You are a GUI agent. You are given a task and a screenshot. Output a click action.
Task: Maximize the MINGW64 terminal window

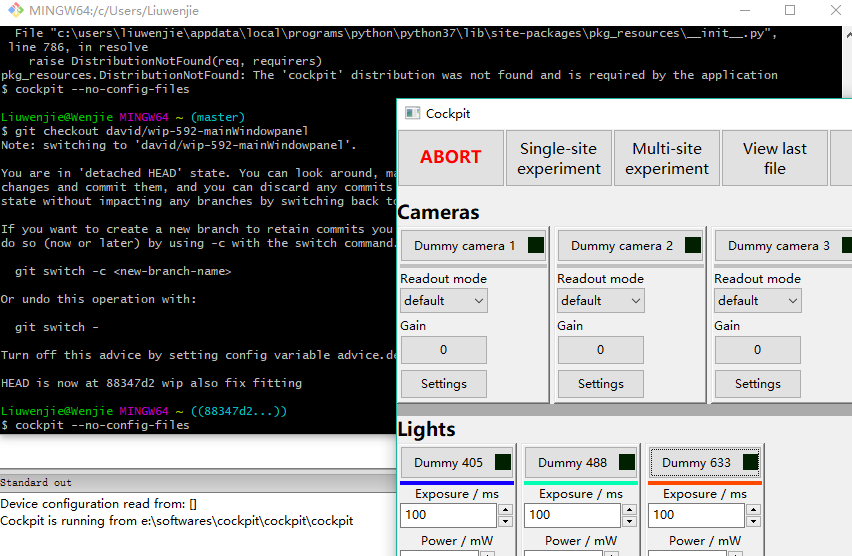[790, 10]
